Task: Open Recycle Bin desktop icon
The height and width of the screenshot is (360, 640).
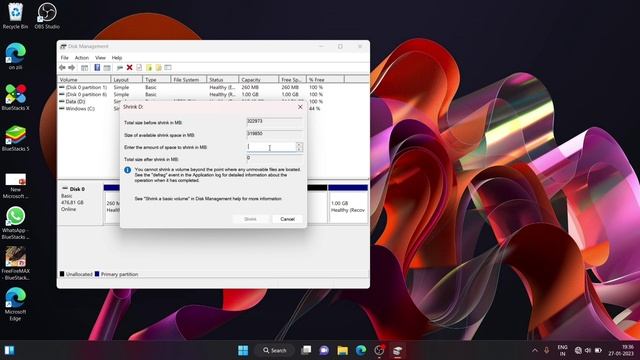Action: 16,16
